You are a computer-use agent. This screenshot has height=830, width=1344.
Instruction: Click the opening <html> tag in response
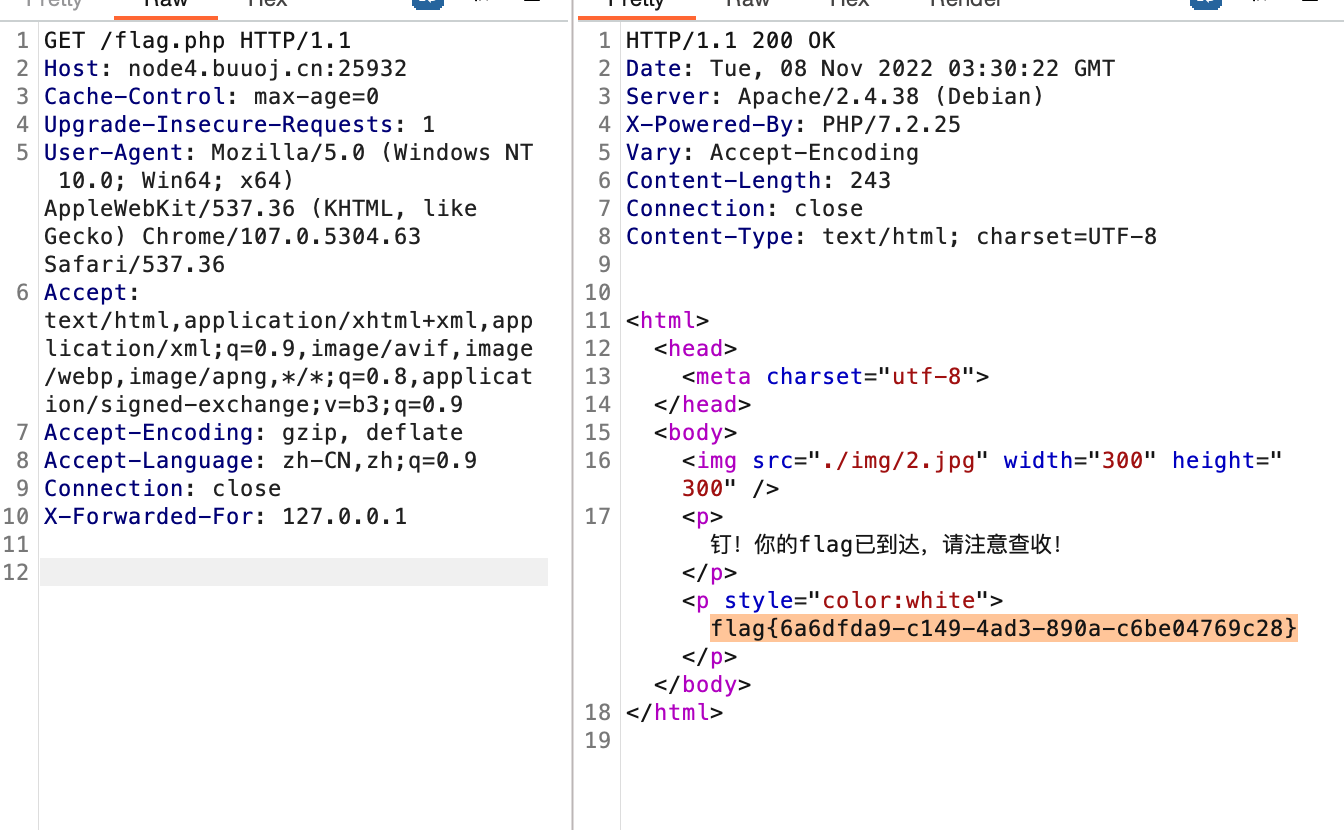667,321
